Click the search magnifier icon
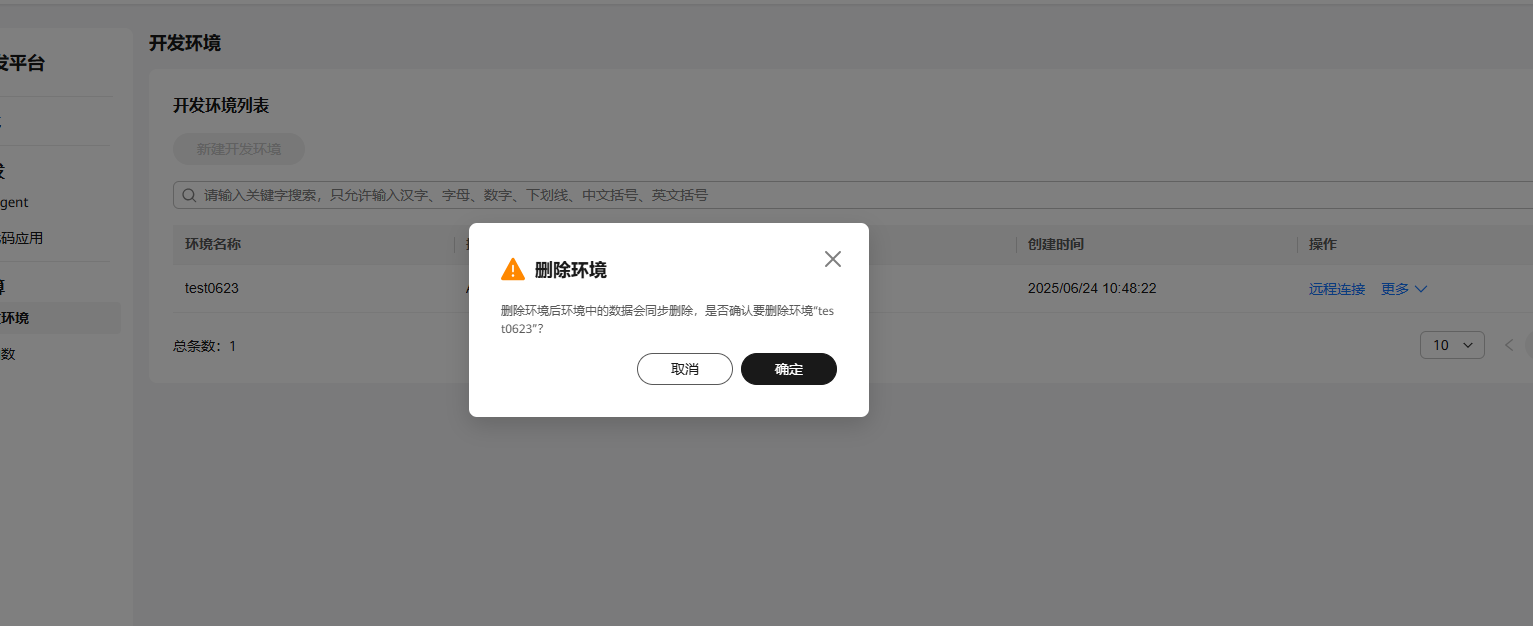Screen dimensions: 1533x626 (189, 195)
